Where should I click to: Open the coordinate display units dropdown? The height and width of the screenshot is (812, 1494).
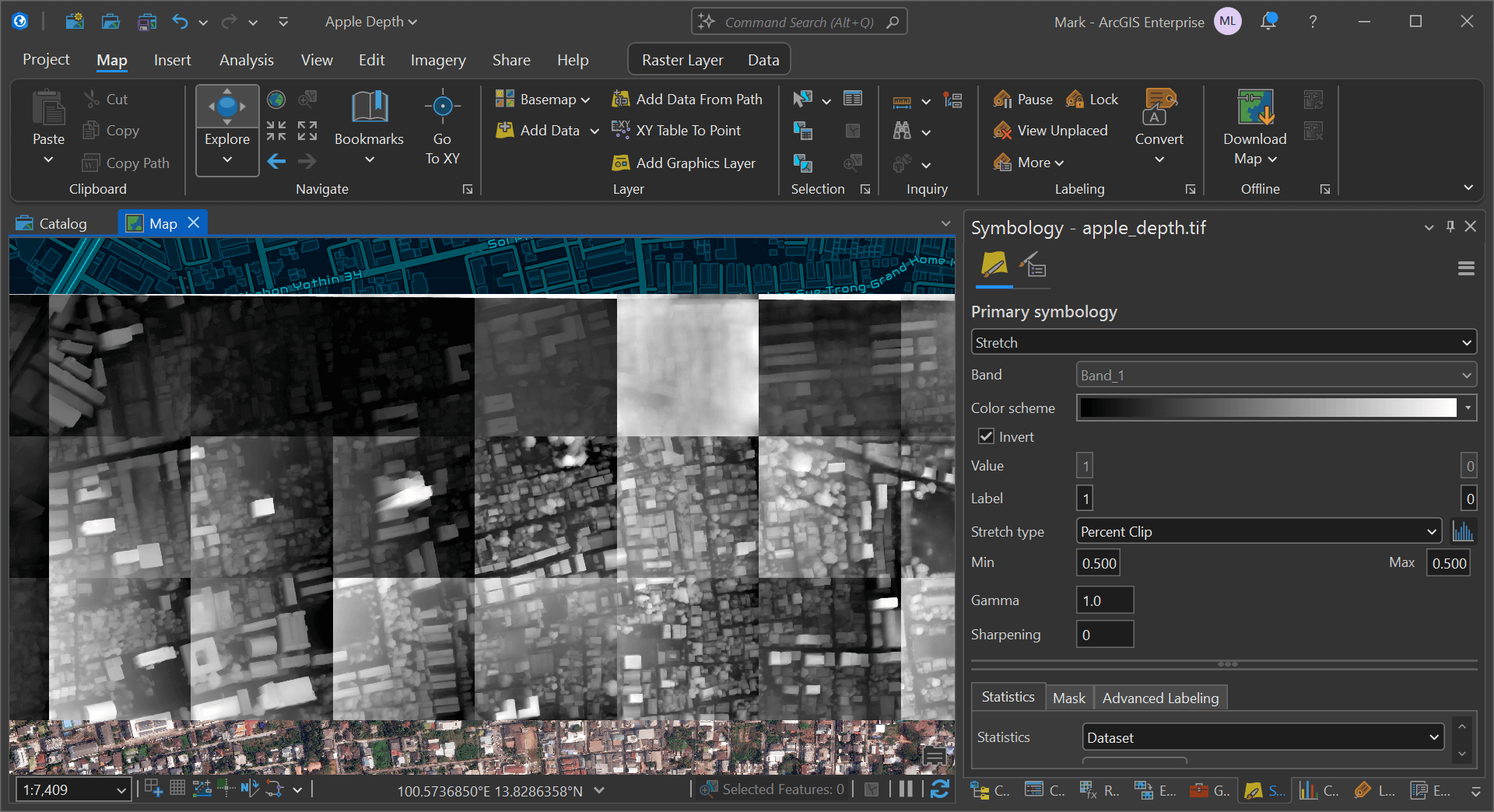[x=599, y=790]
